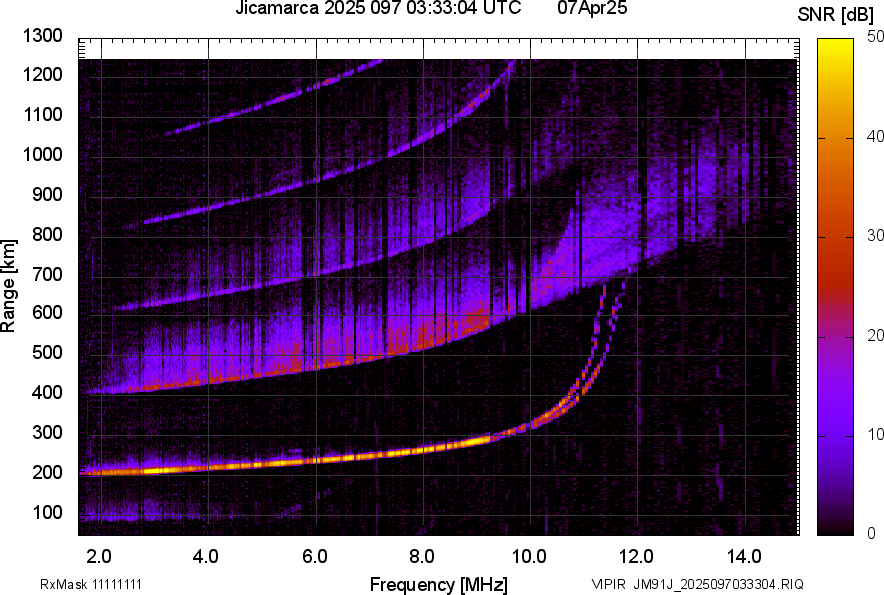Image resolution: width=884 pixels, height=595 pixels.
Task: Click the colorbar tick label '10'
Action: click(876, 435)
